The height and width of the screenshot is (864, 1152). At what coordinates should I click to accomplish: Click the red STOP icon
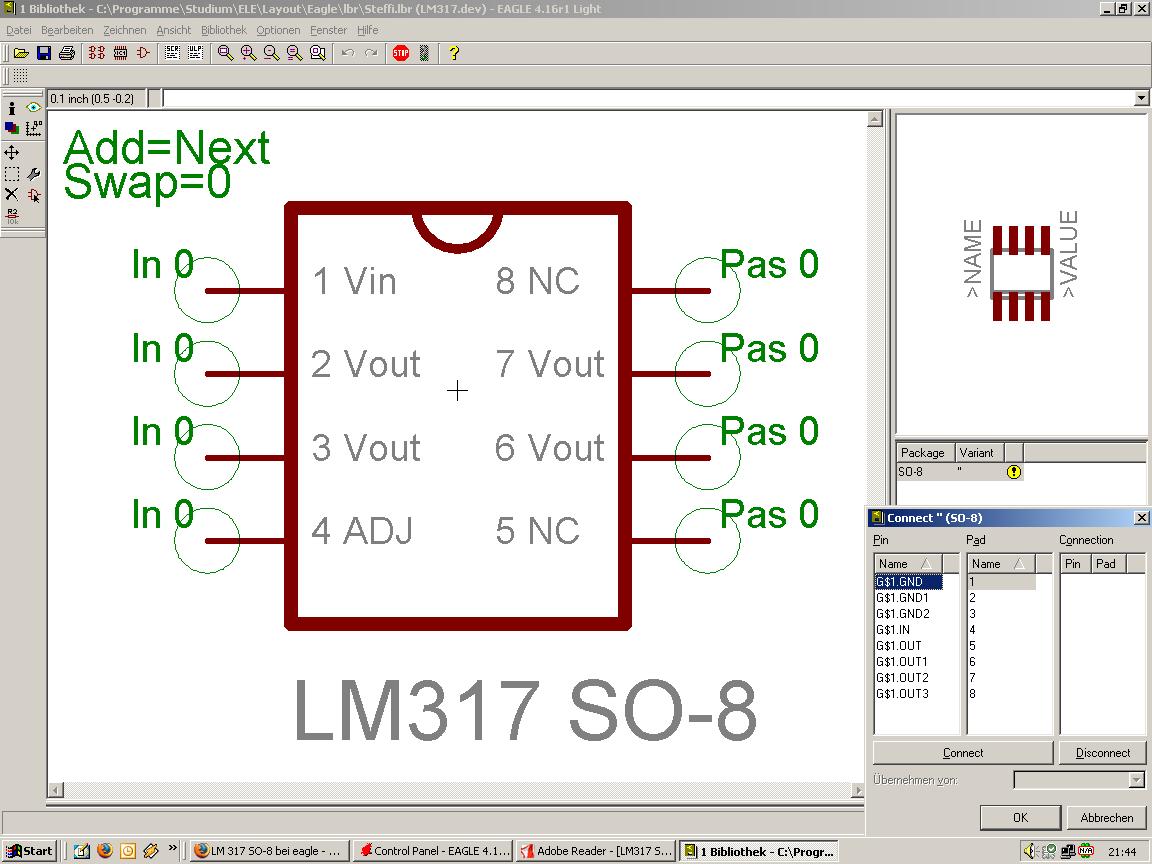[401, 53]
